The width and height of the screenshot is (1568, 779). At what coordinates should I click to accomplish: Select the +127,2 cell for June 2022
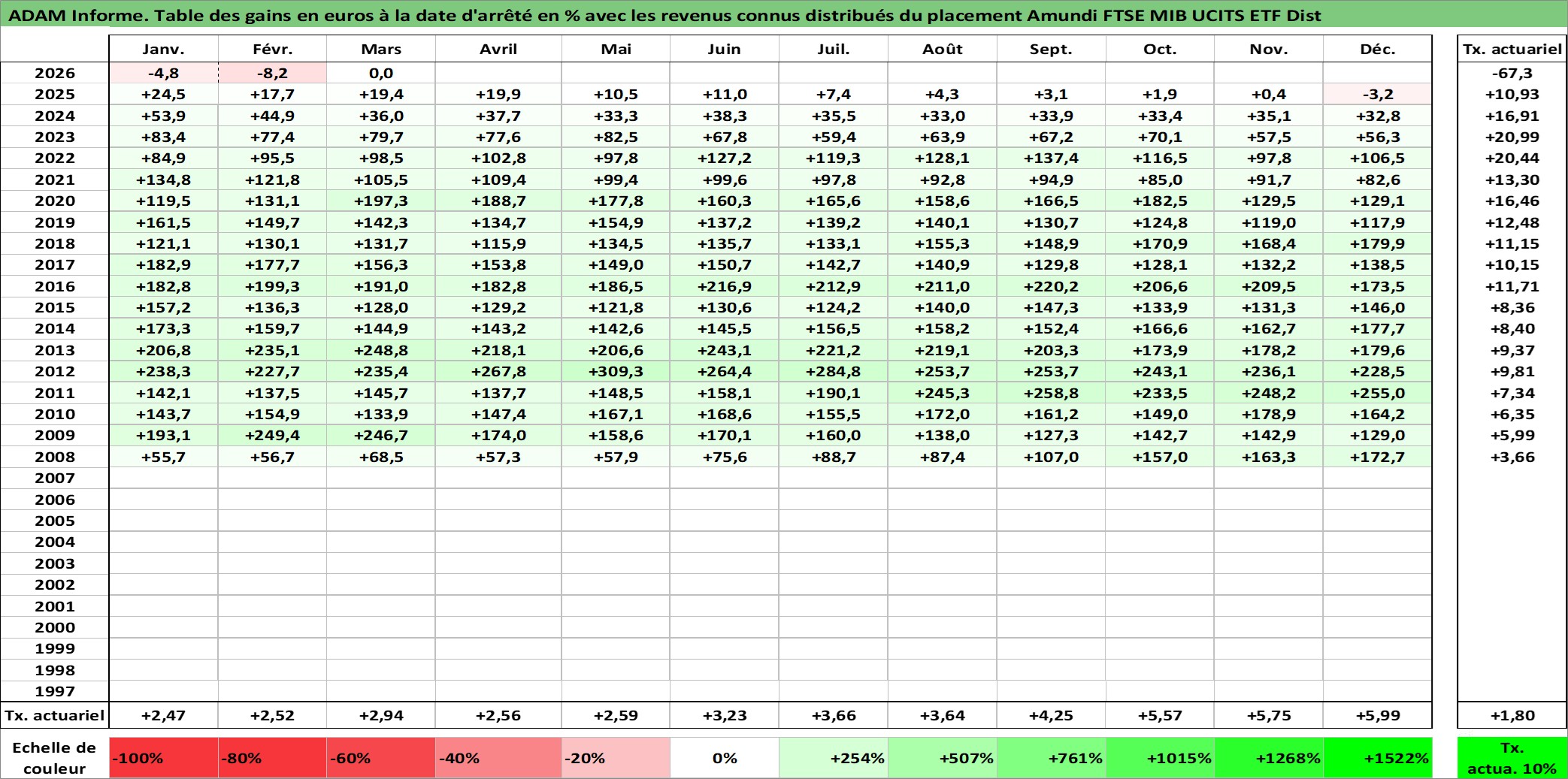[x=725, y=158]
